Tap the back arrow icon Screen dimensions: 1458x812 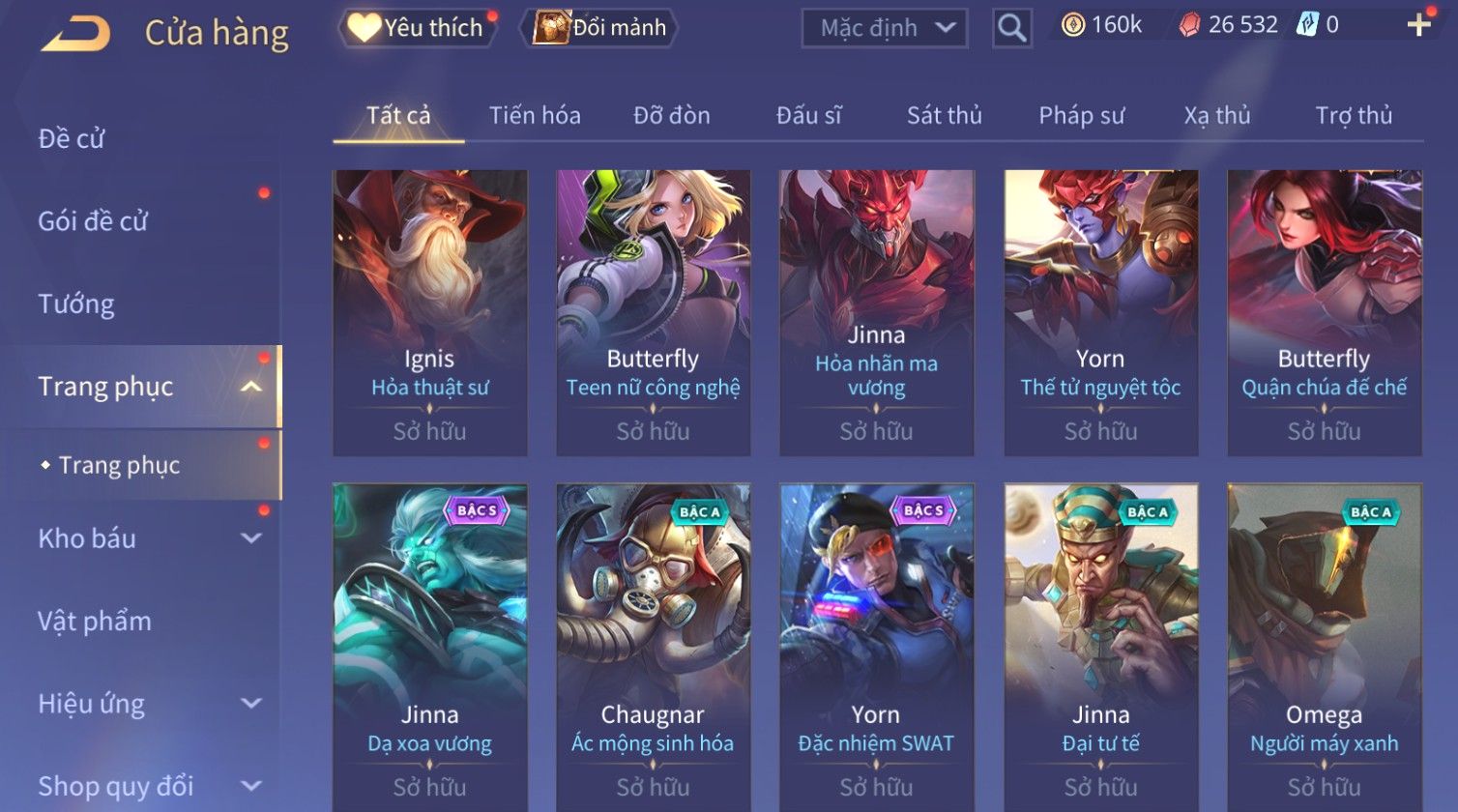point(75,34)
